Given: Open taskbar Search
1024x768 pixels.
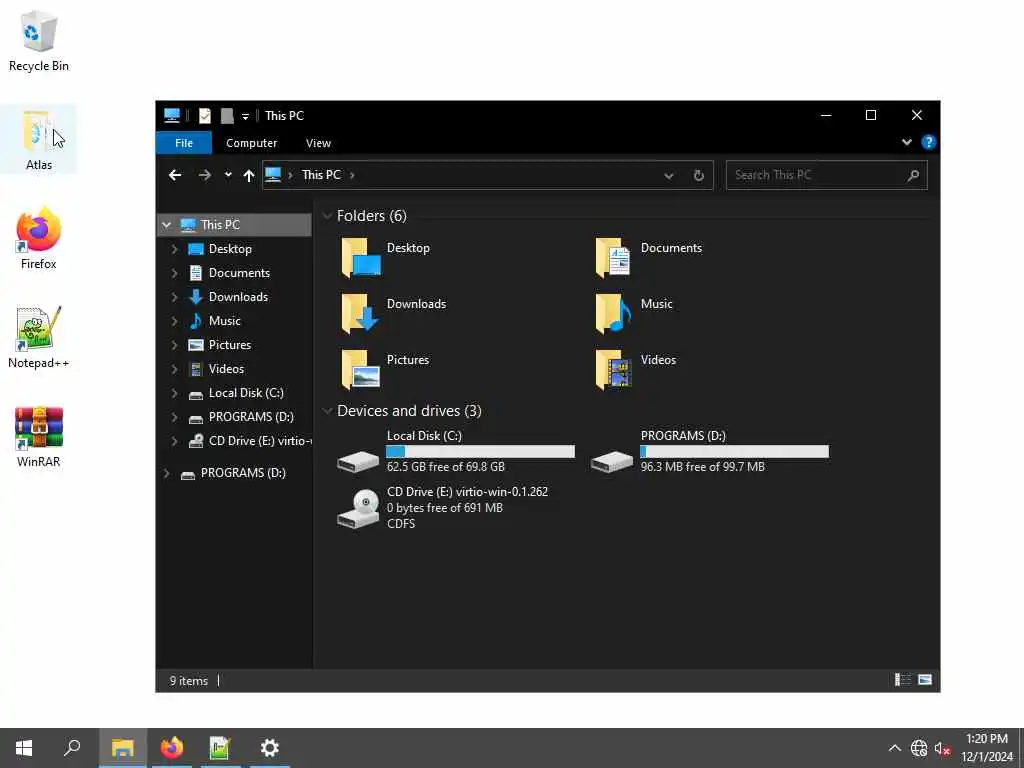Looking at the screenshot, I should tap(72, 748).
